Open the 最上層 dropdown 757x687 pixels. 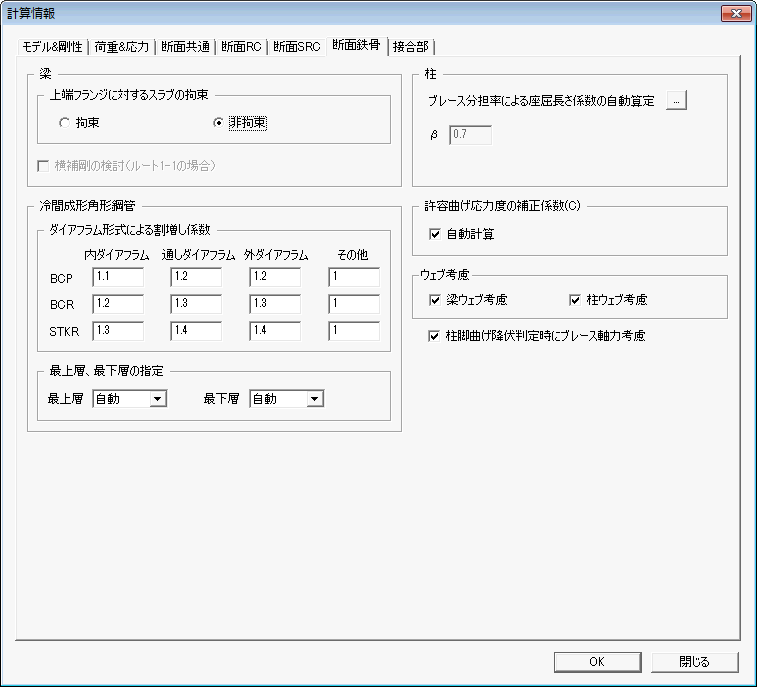tap(129, 399)
